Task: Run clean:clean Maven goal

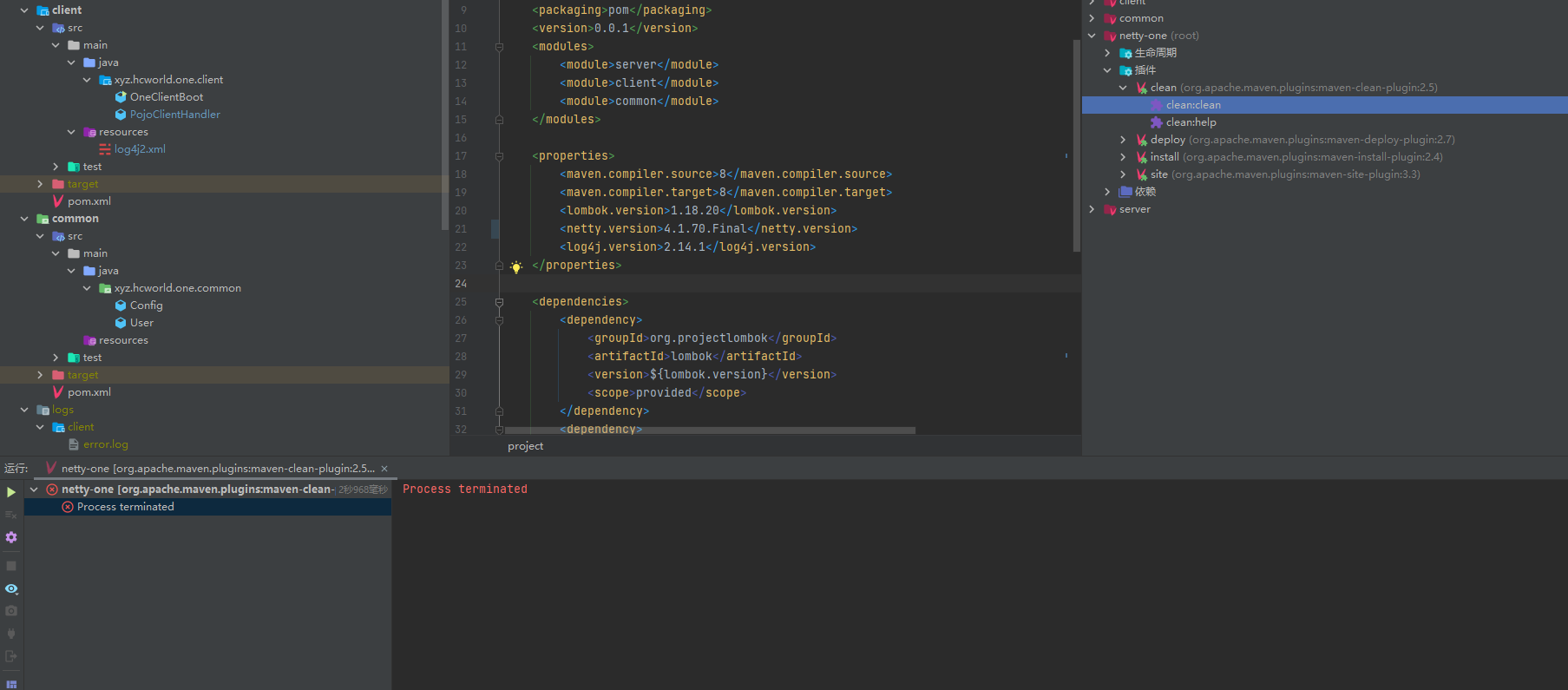Action: pyautogui.click(x=1193, y=105)
